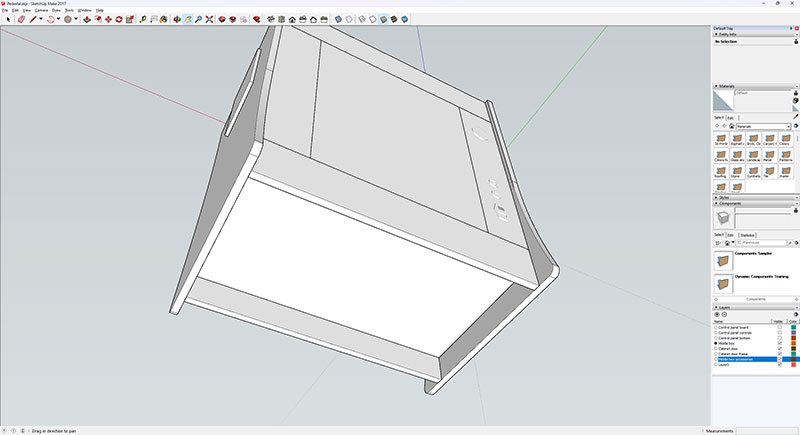Activate the Push/Pull tool
This screenshot has width=800, height=435.
click(87, 19)
